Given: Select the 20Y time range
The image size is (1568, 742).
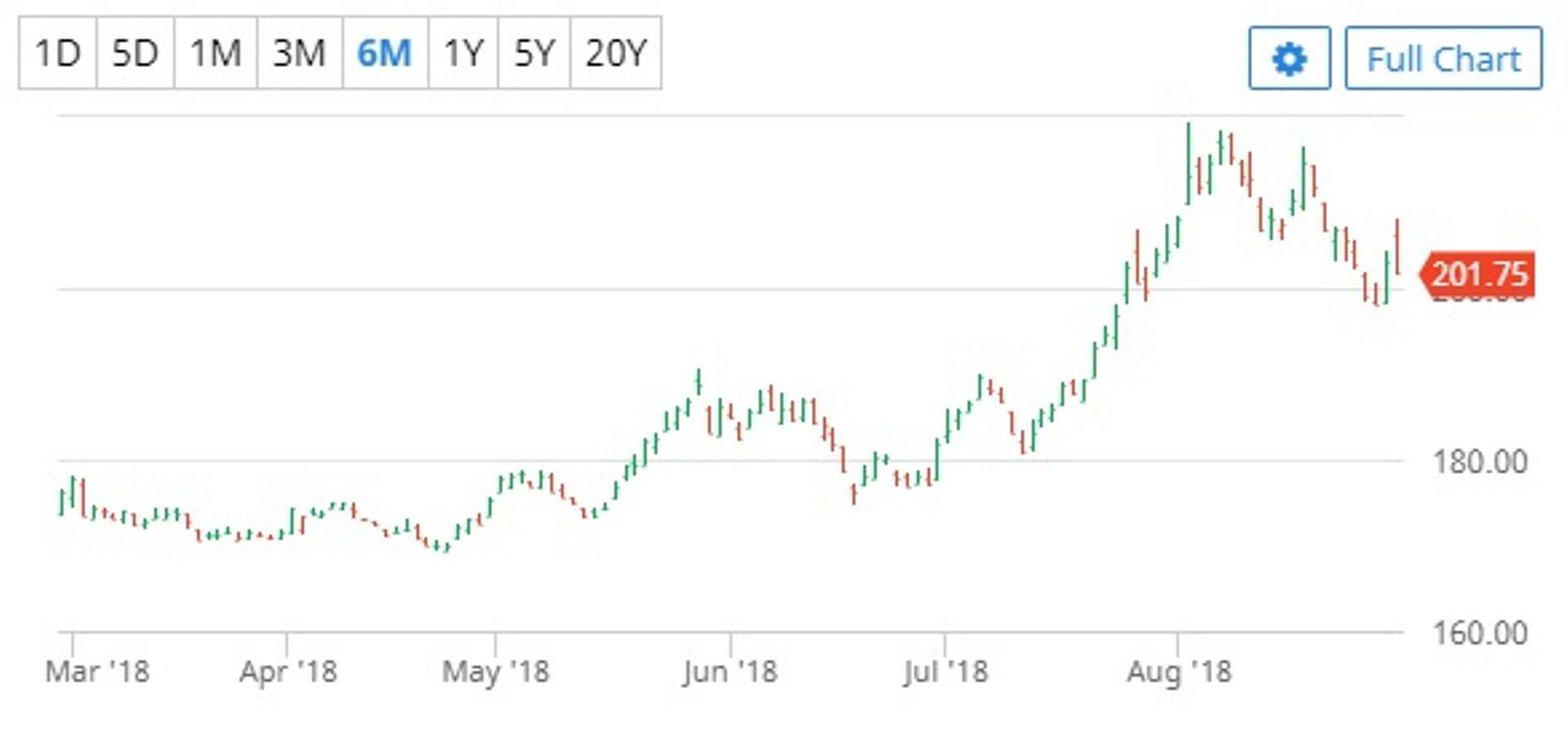Looking at the screenshot, I should click(616, 53).
